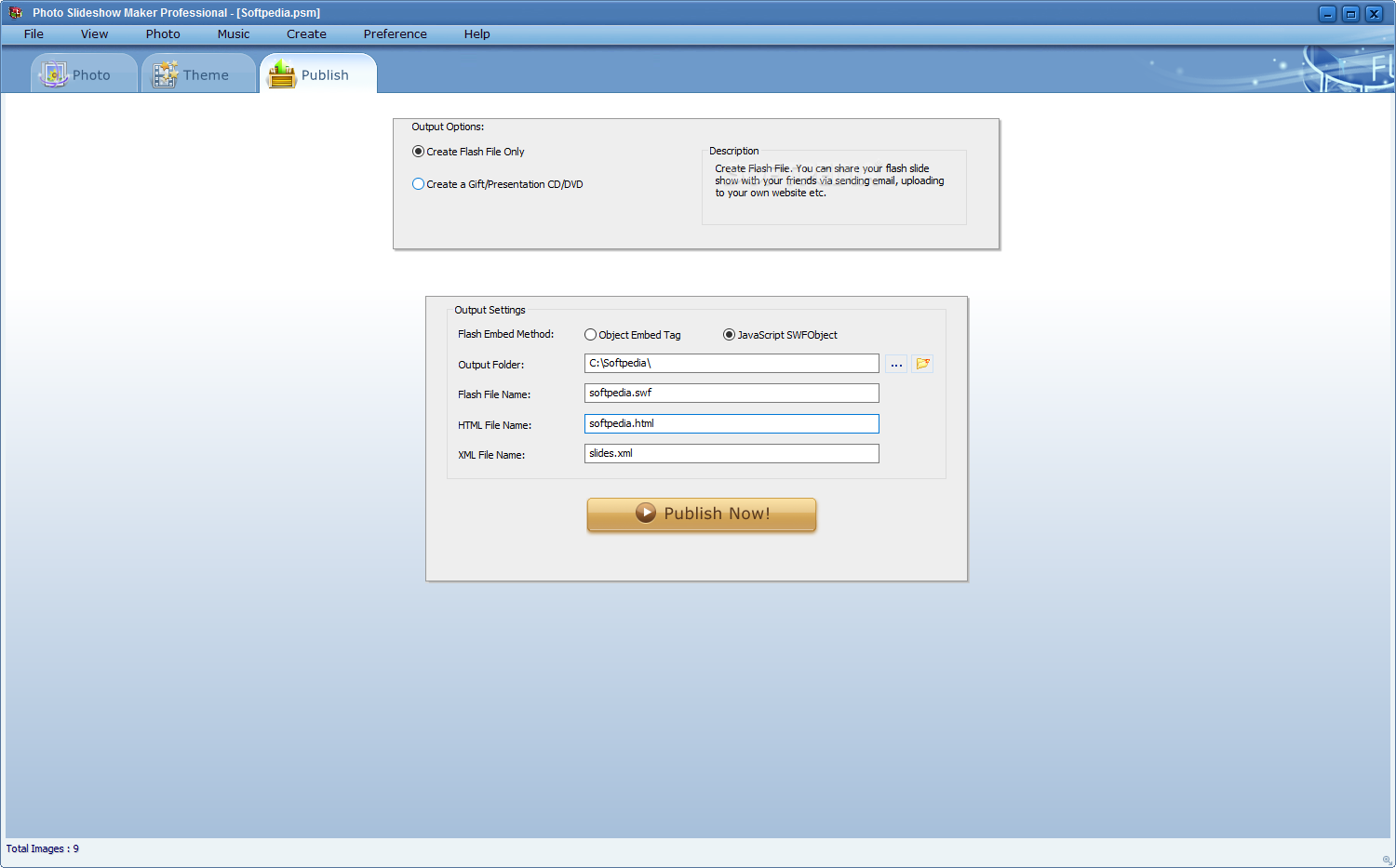The width and height of the screenshot is (1396, 868).
Task: Switch to the Photo tab label
Action: (91, 75)
